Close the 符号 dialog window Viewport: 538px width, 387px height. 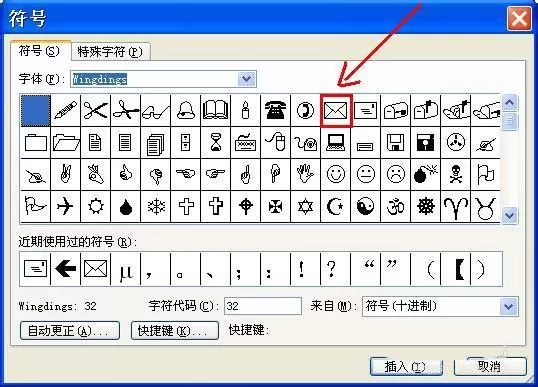click(x=519, y=18)
